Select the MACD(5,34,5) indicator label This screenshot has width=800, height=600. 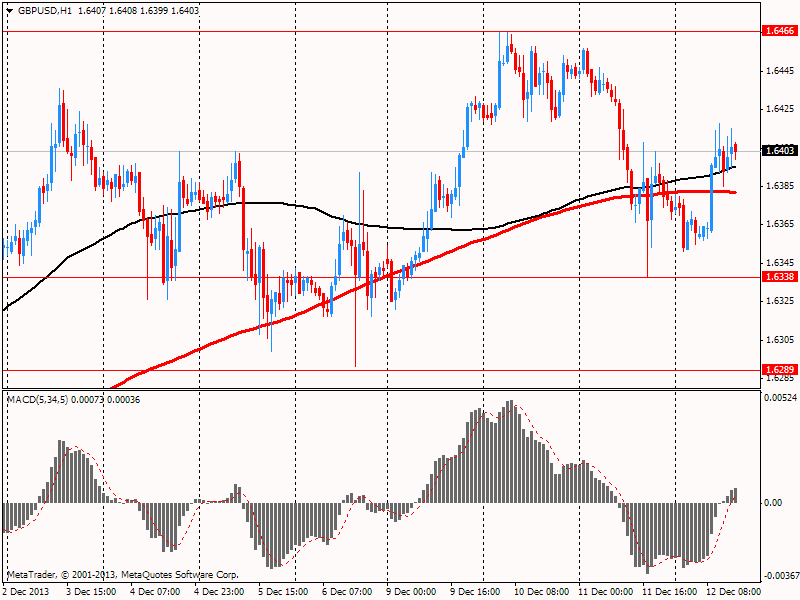(x=37, y=399)
